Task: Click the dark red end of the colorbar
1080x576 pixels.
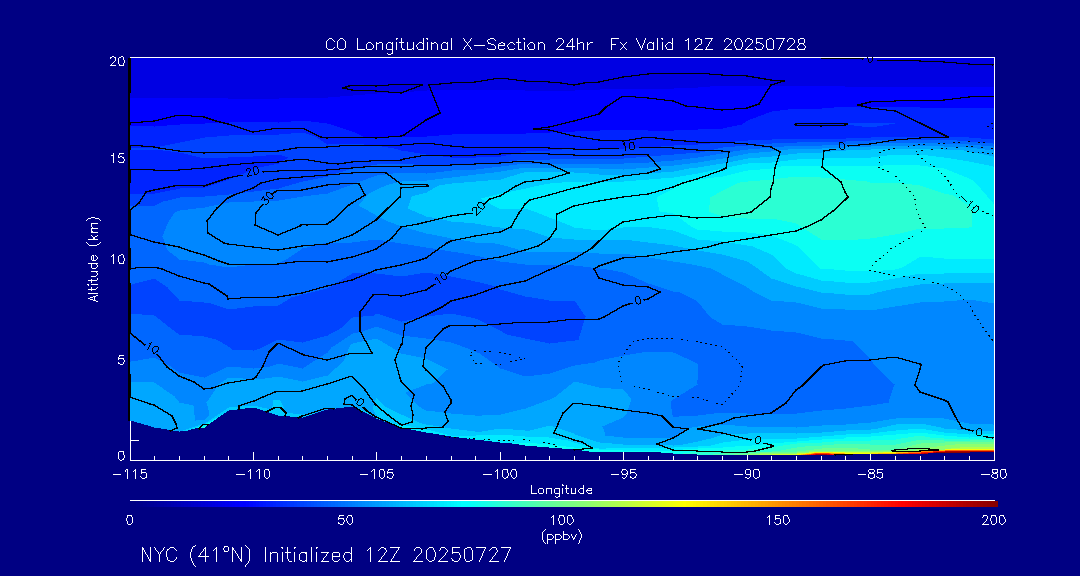Action: coord(988,504)
